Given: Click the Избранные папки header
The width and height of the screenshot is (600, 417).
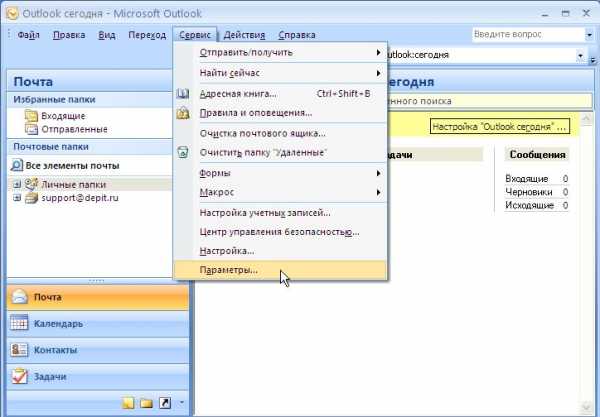Looking at the screenshot, I should pos(90,99).
